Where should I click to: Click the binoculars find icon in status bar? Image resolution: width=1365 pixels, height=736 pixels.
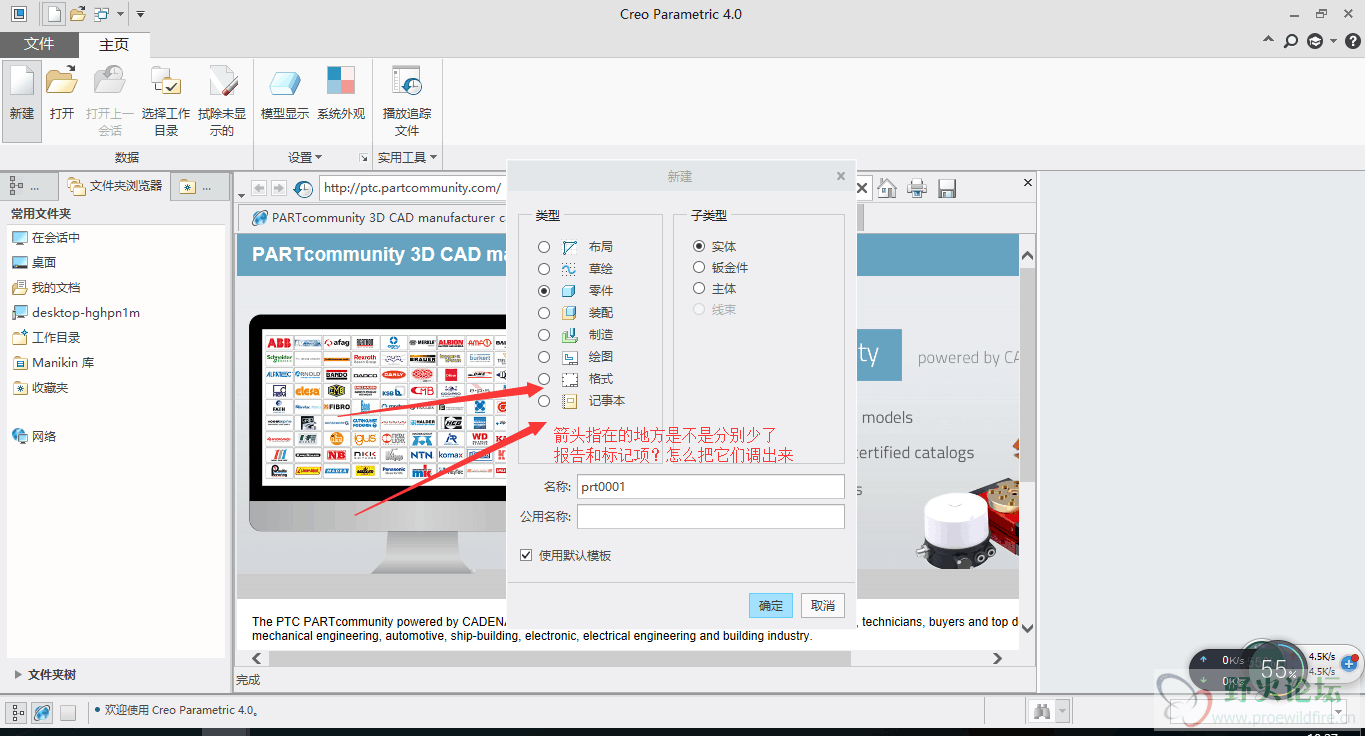click(x=1042, y=711)
